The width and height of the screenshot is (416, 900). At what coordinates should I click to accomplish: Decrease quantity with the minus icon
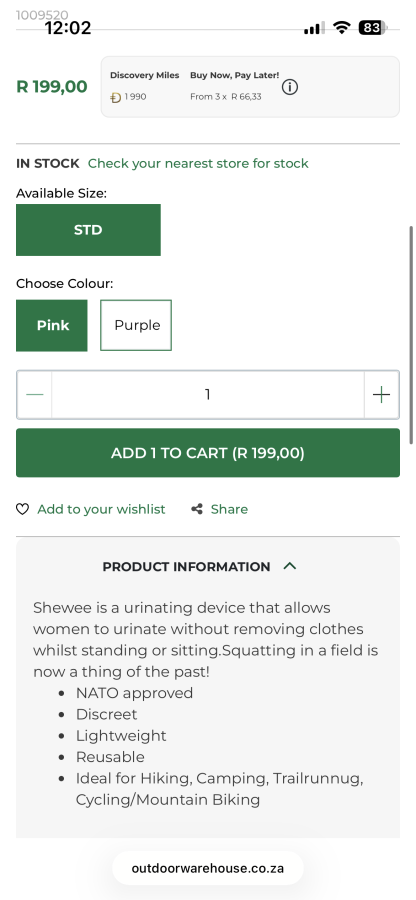pos(34,395)
